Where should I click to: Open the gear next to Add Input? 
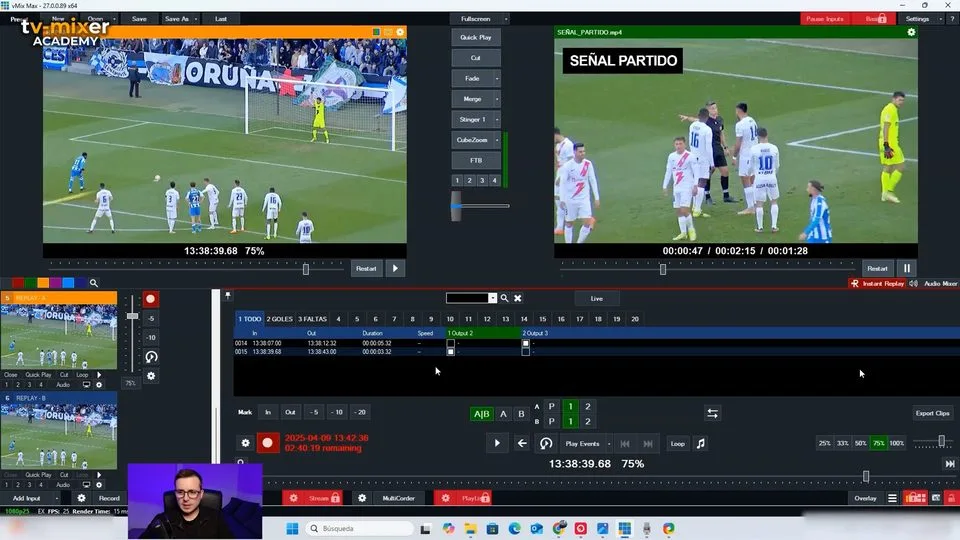click(x=81, y=498)
